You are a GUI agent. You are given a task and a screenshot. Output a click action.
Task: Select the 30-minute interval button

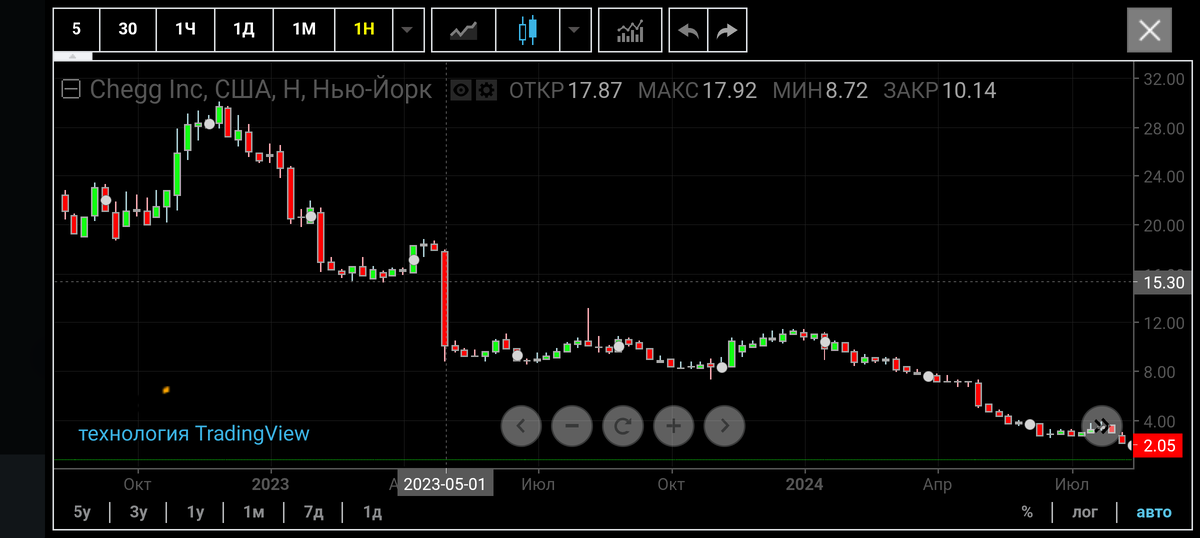click(x=128, y=29)
